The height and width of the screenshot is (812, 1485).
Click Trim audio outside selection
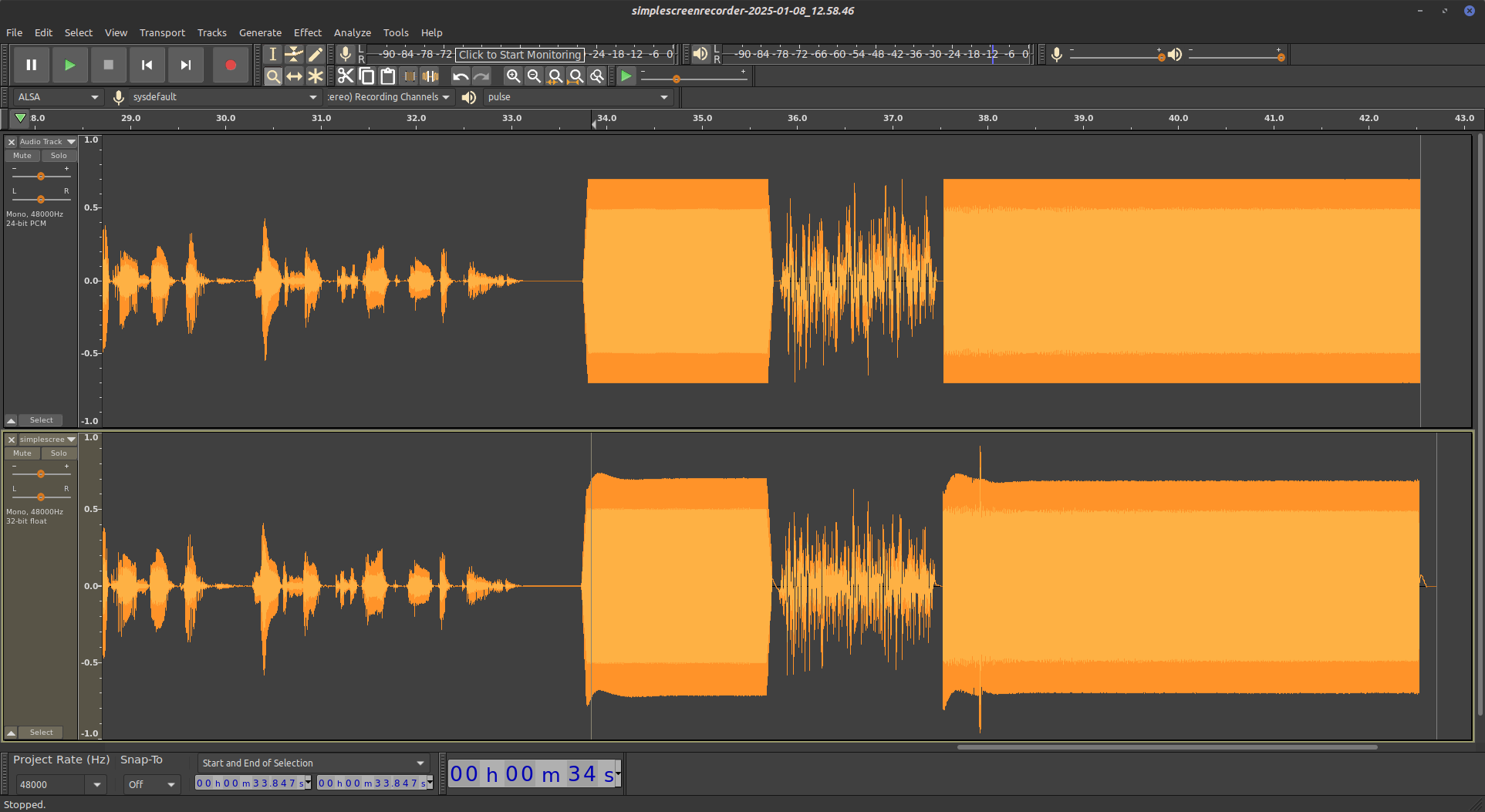tap(410, 76)
